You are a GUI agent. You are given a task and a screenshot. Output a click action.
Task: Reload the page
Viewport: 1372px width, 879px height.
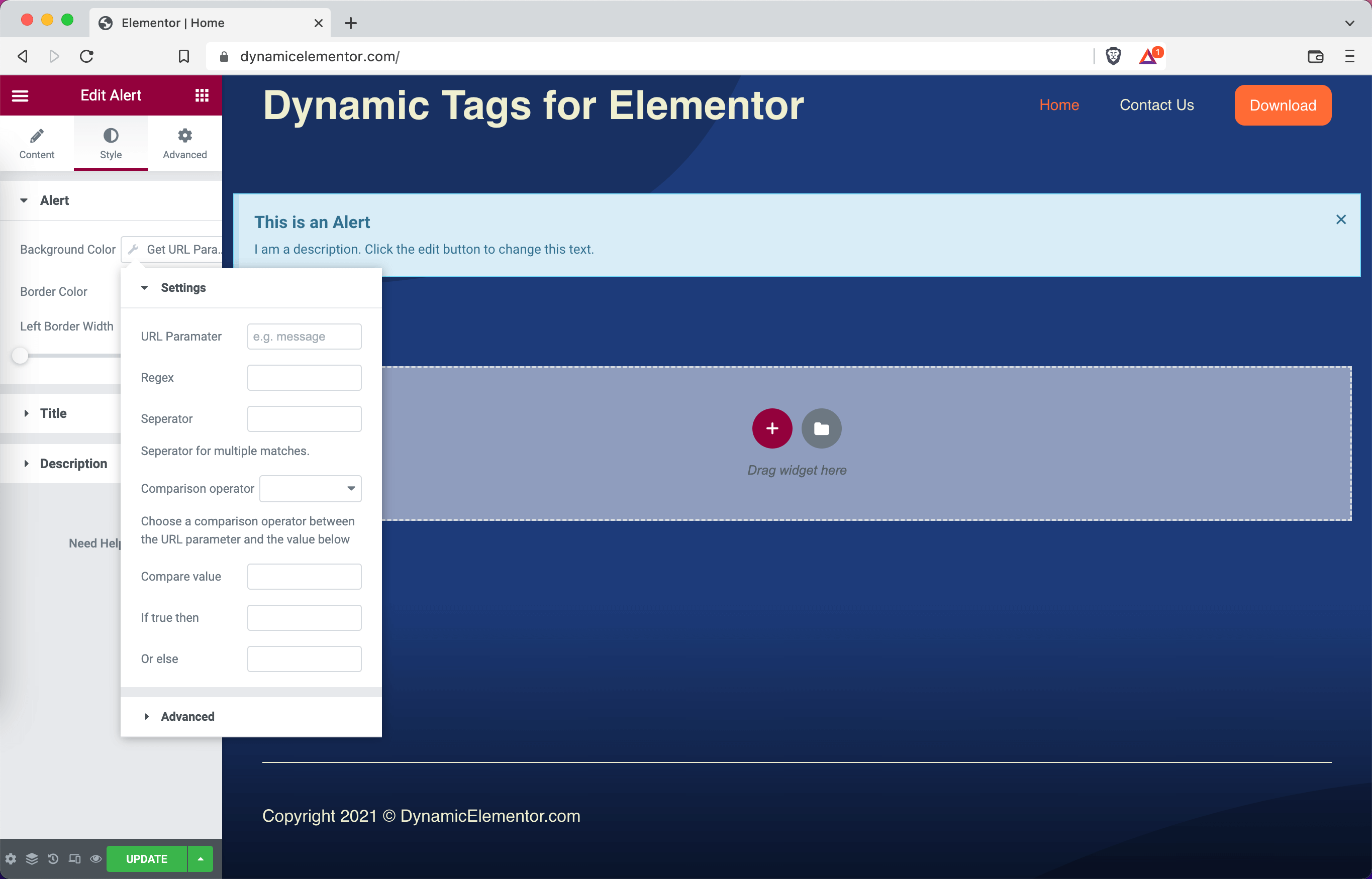(87, 56)
